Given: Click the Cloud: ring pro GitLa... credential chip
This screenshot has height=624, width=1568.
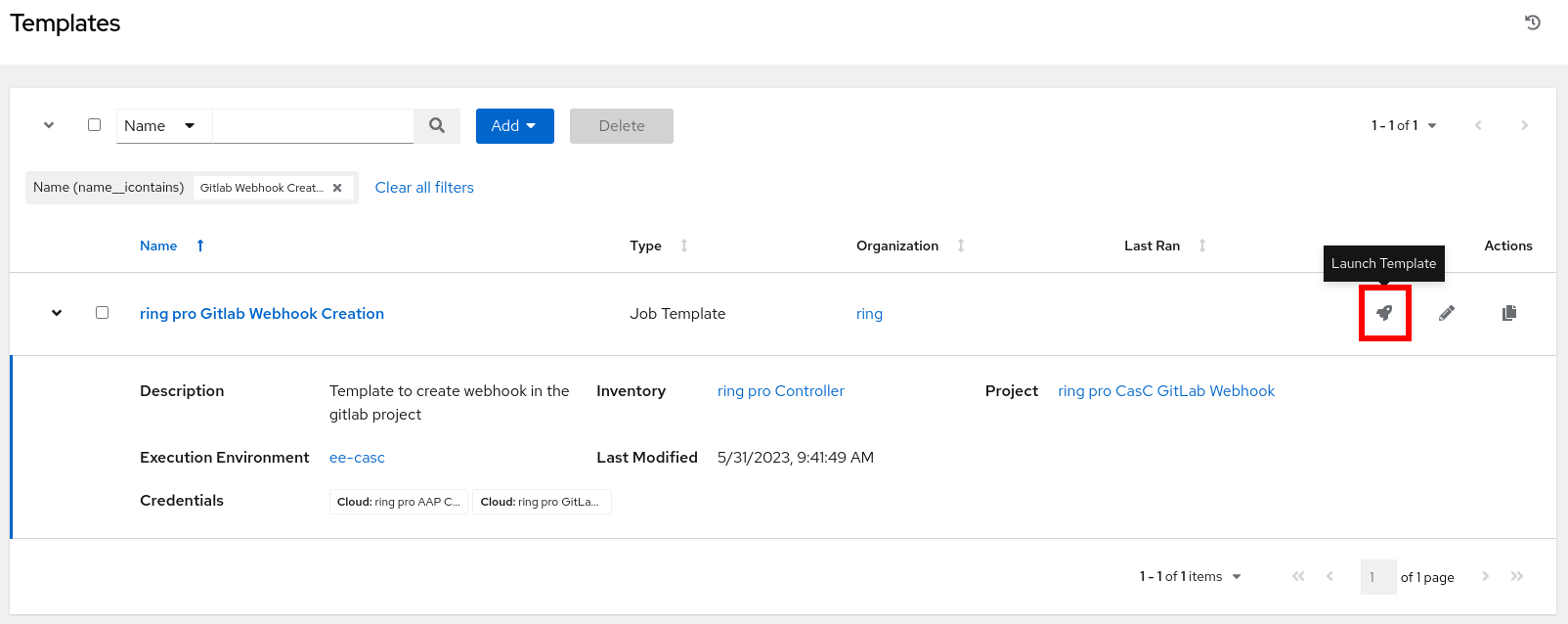Looking at the screenshot, I should pyautogui.click(x=542, y=502).
